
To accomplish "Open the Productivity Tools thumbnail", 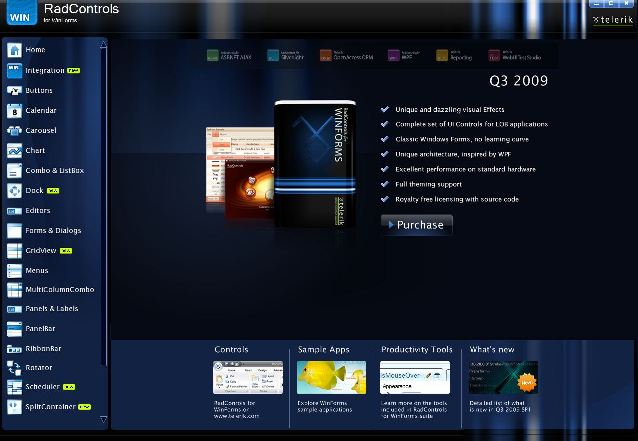I will pos(415,377).
